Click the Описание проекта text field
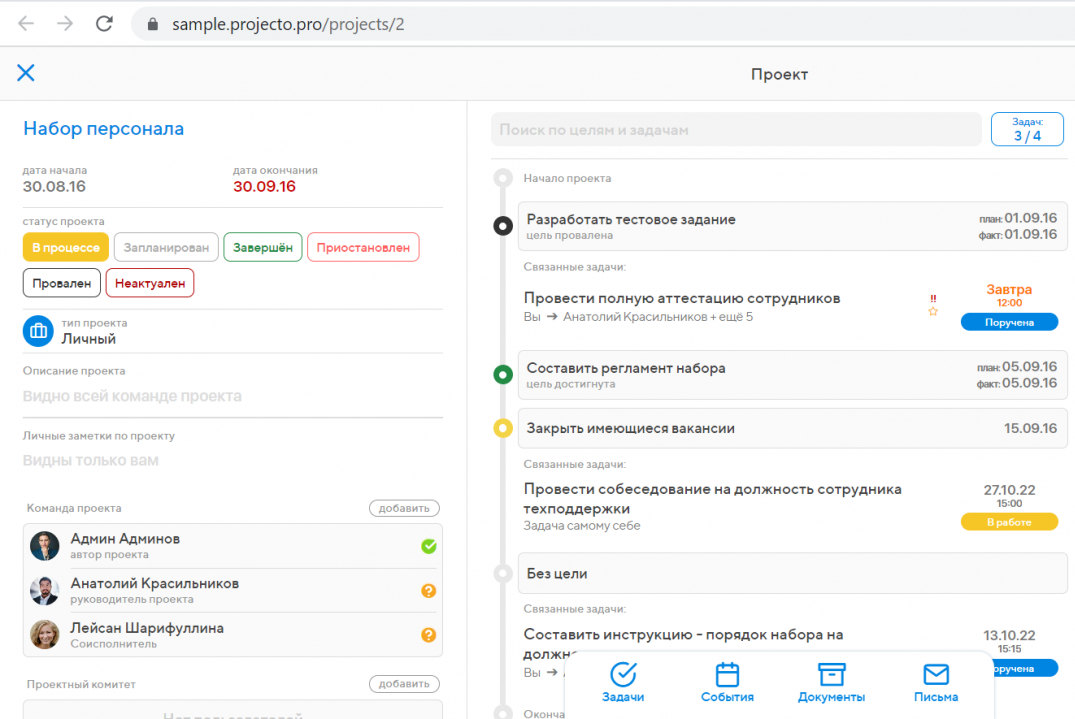 pyautogui.click(x=233, y=396)
